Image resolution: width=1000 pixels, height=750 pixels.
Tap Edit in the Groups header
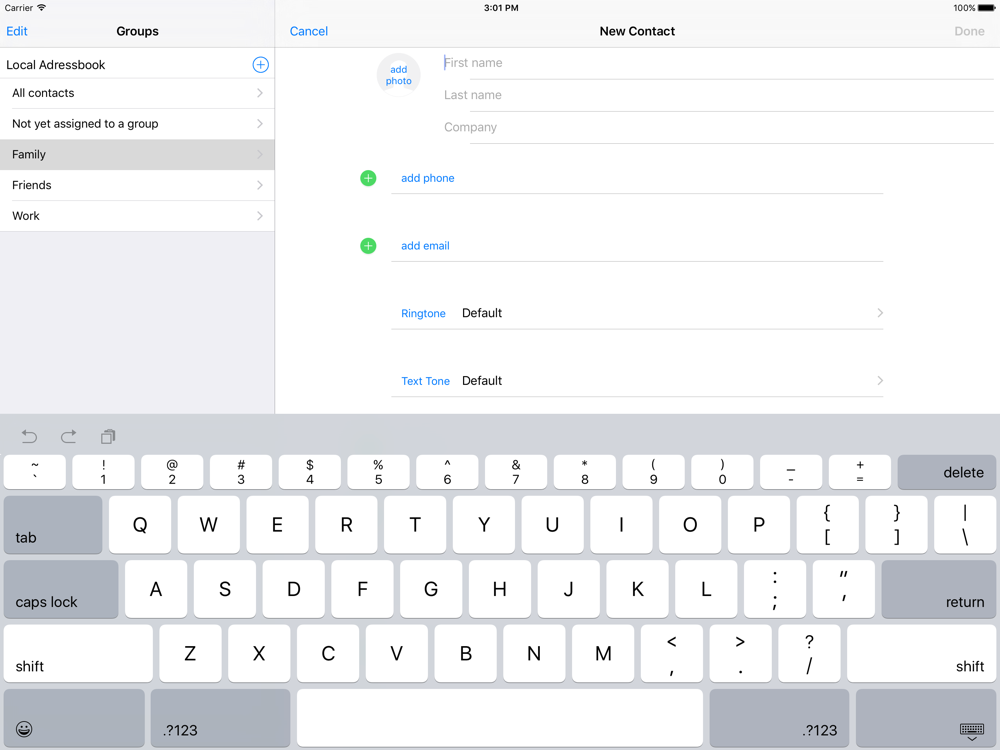[17, 31]
